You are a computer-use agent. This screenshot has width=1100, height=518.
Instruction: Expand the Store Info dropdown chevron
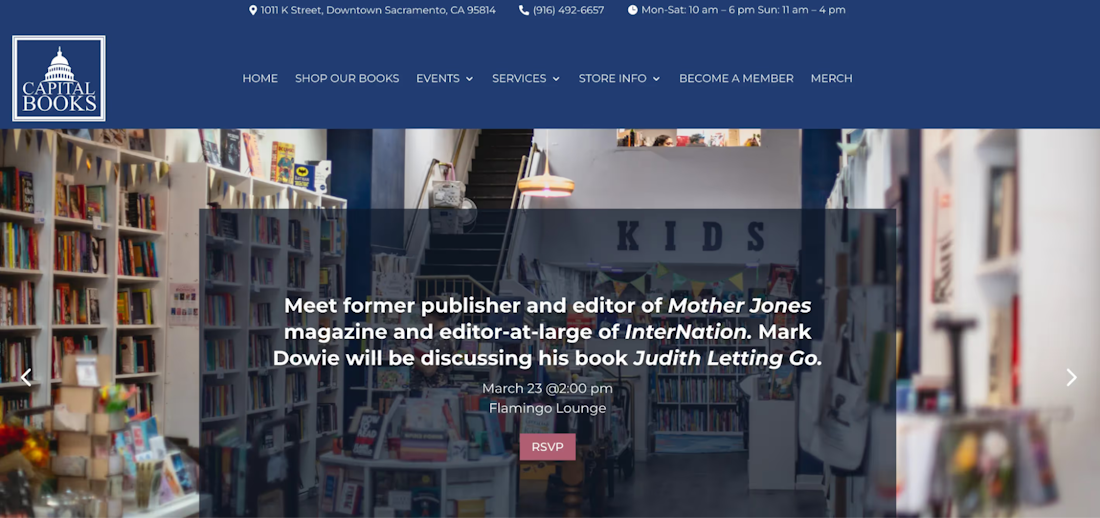pyautogui.click(x=657, y=79)
